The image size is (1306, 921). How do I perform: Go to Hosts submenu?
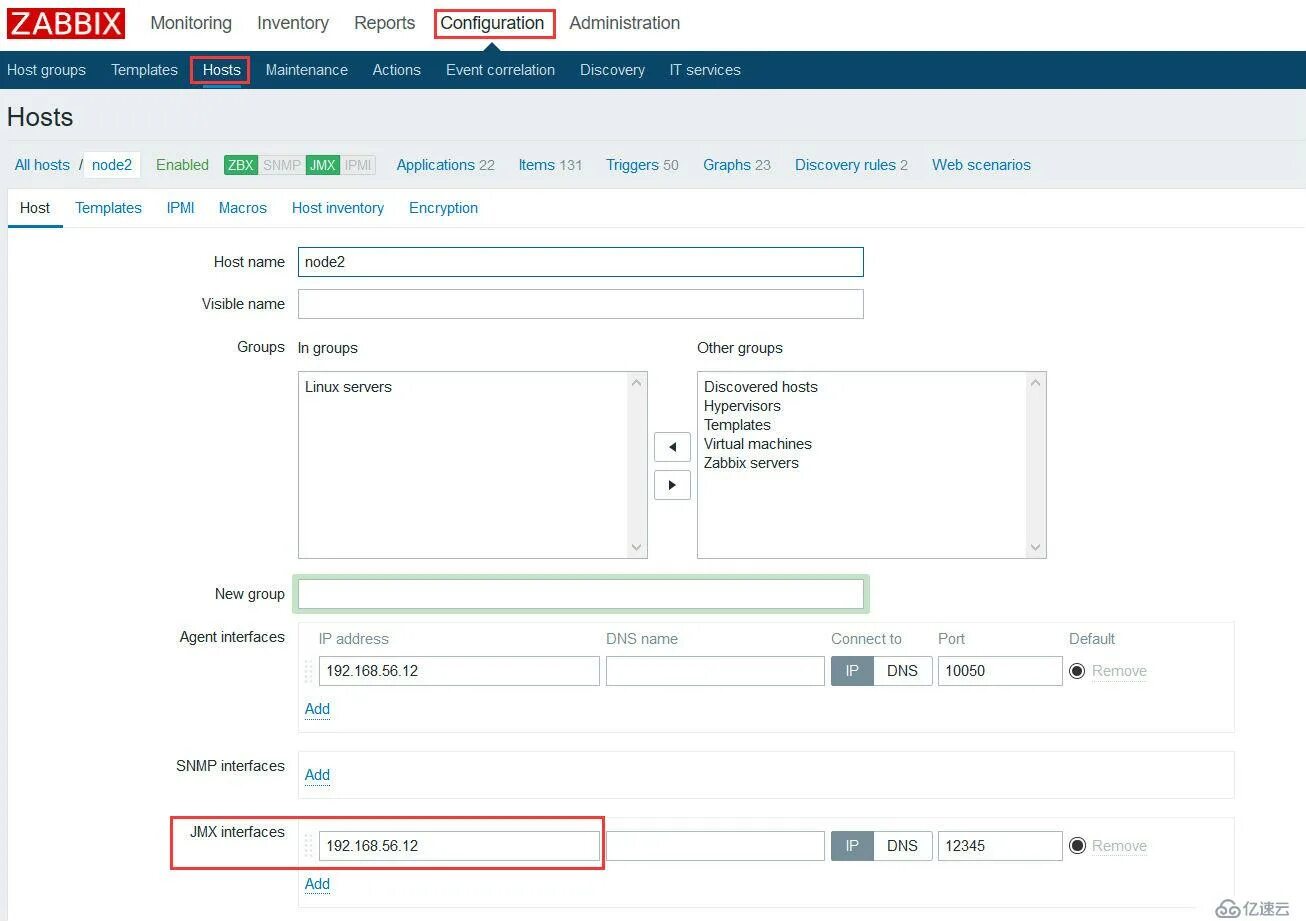(x=222, y=70)
